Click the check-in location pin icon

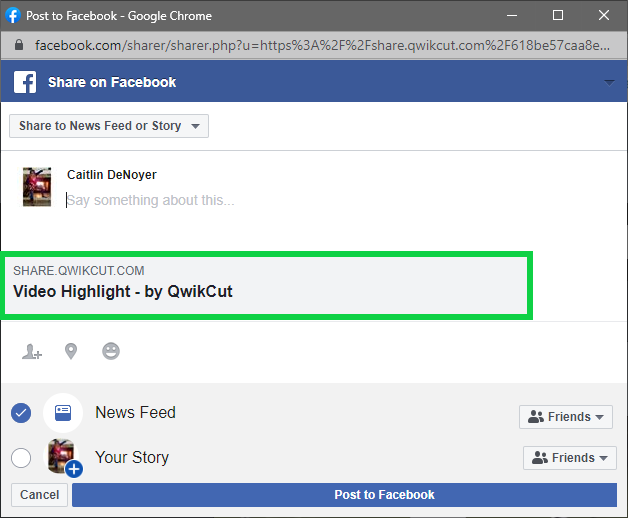pyautogui.click(x=71, y=351)
